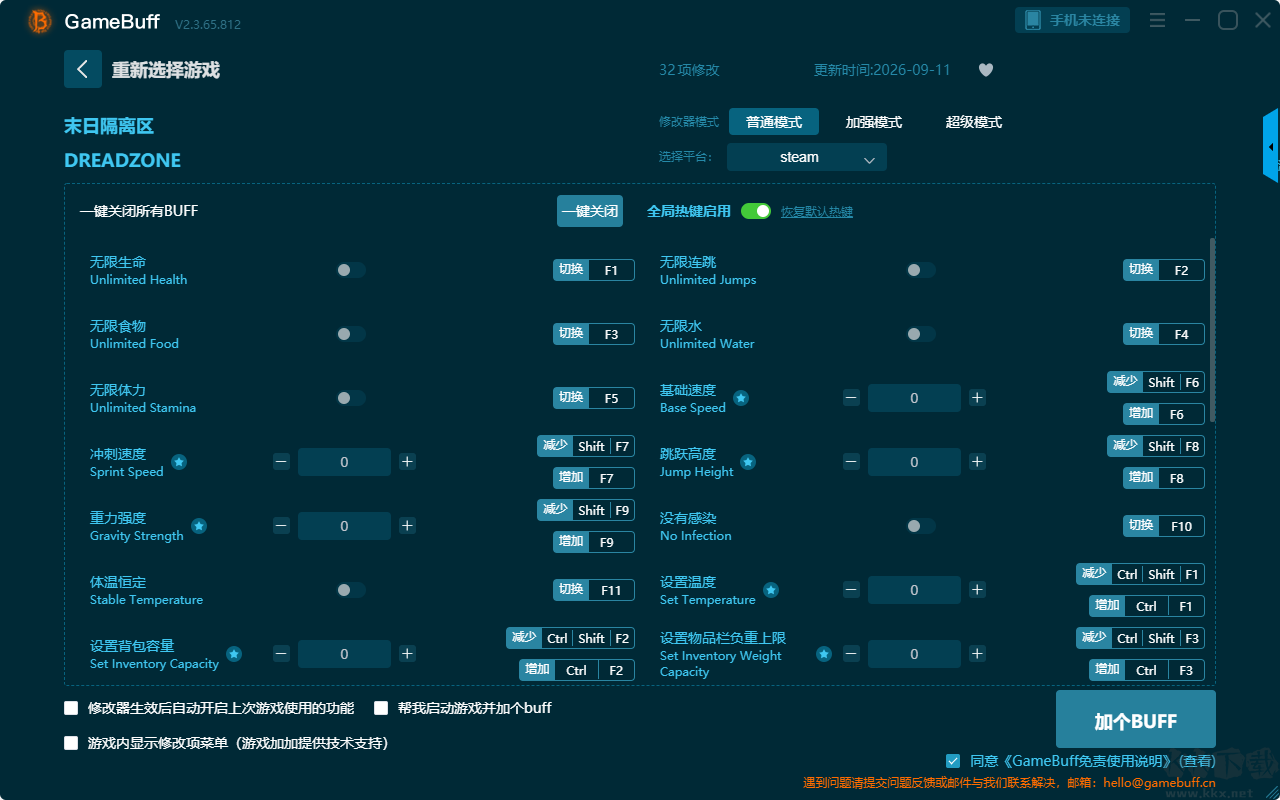Decrease Set Temperature with minus button
Image resolution: width=1280 pixels, height=800 pixels.
click(851, 590)
